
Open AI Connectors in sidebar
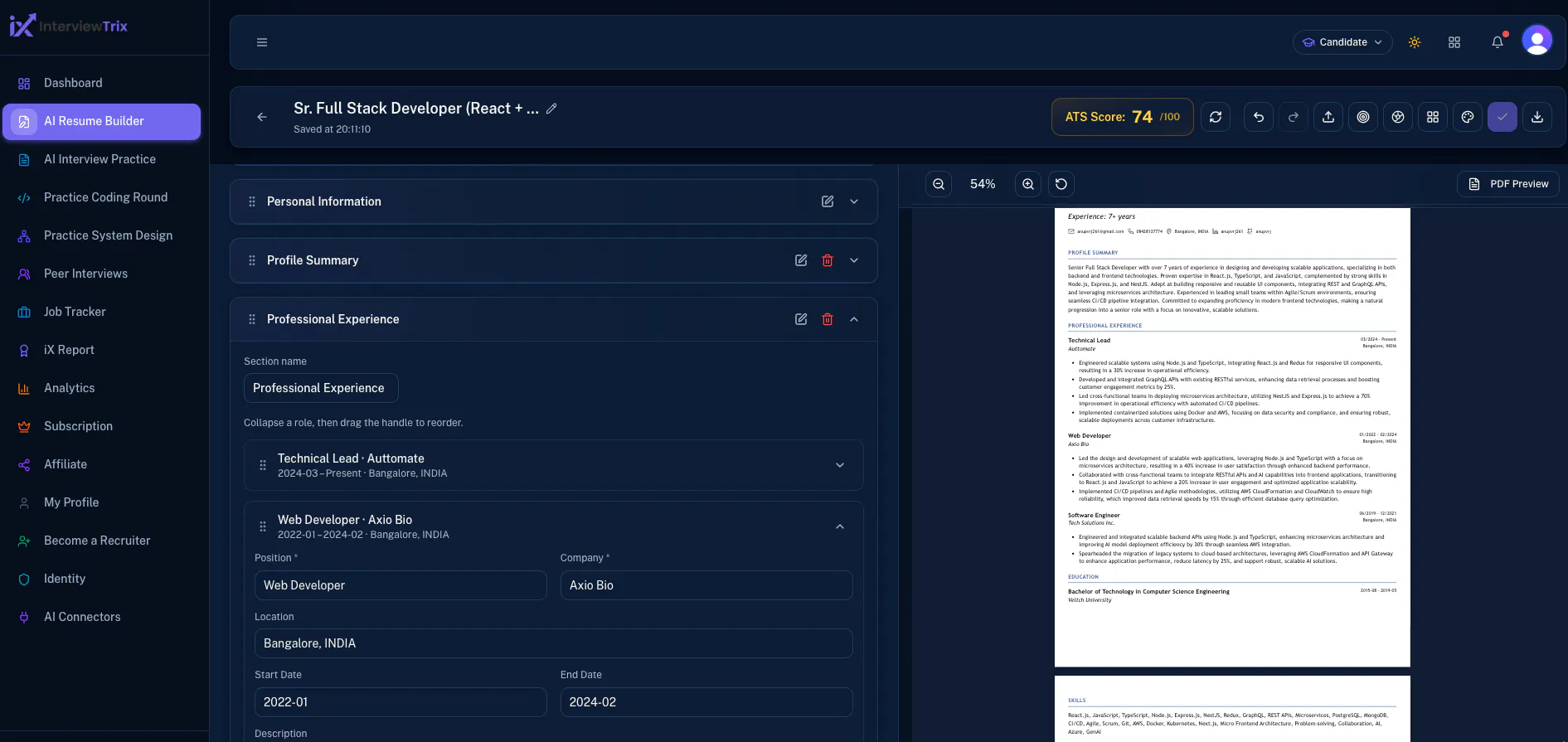click(101, 617)
